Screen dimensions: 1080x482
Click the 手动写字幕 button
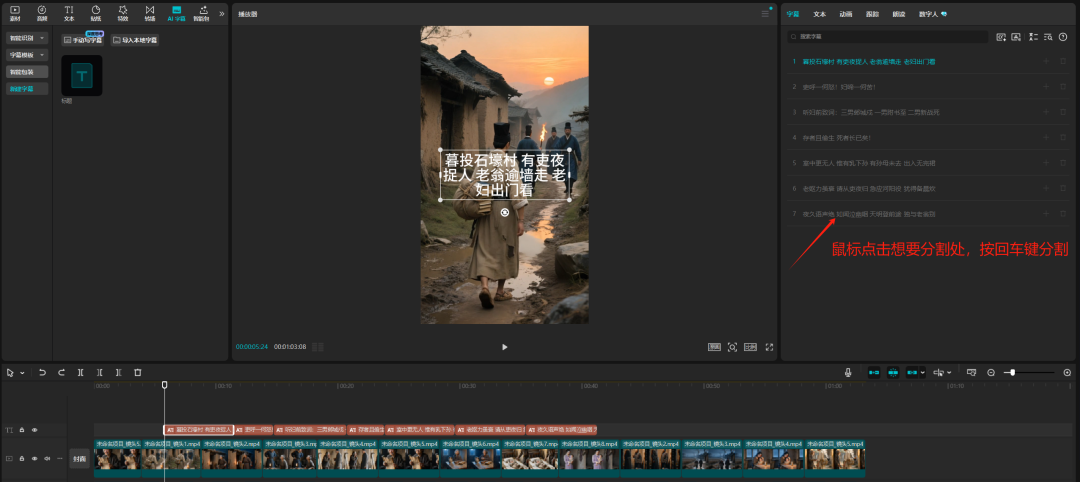(x=83, y=40)
